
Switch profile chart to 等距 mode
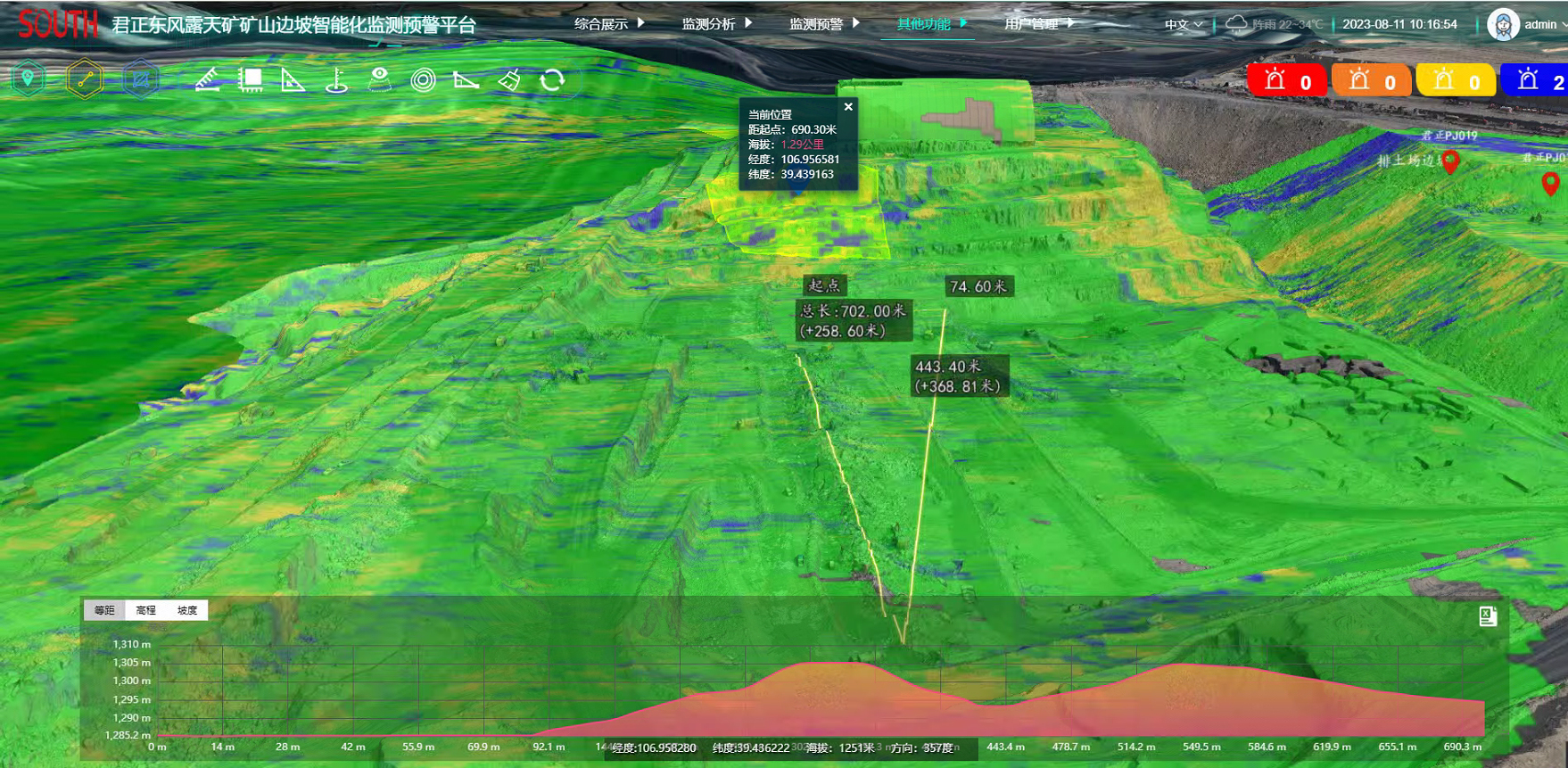[x=104, y=610]
